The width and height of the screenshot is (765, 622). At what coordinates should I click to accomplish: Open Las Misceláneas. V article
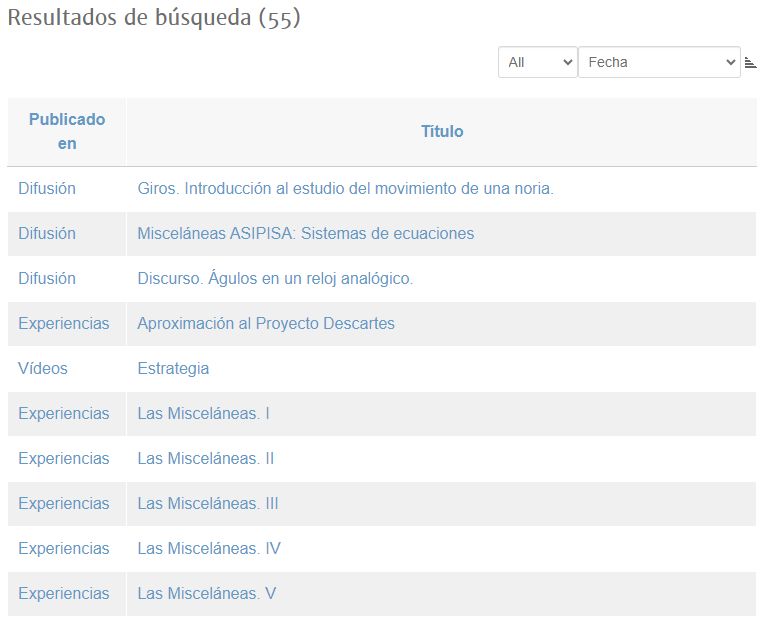(206, 594)
